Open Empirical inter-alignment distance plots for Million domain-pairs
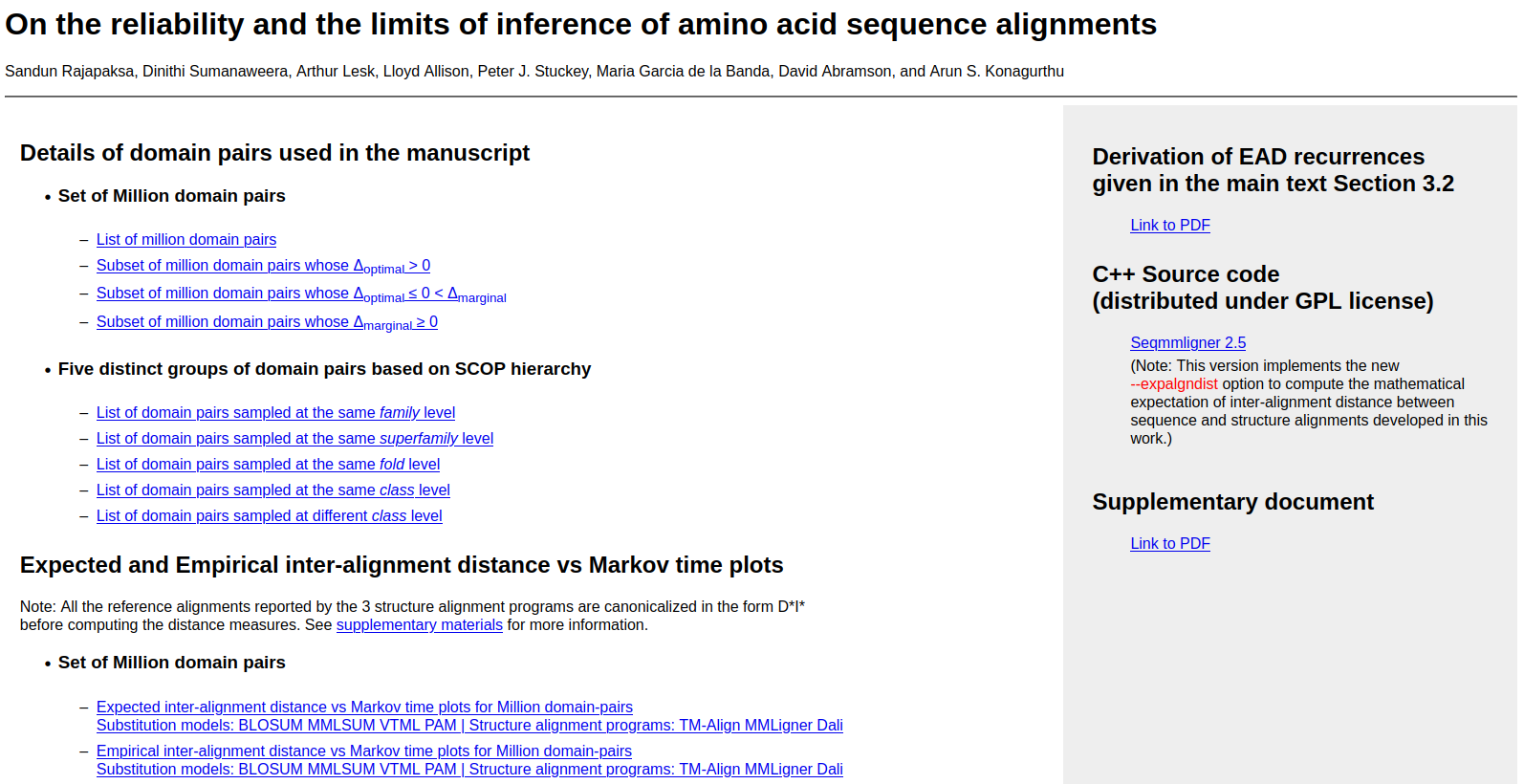Viewport: 1524px width, 784px height. (x=363, y=751)
